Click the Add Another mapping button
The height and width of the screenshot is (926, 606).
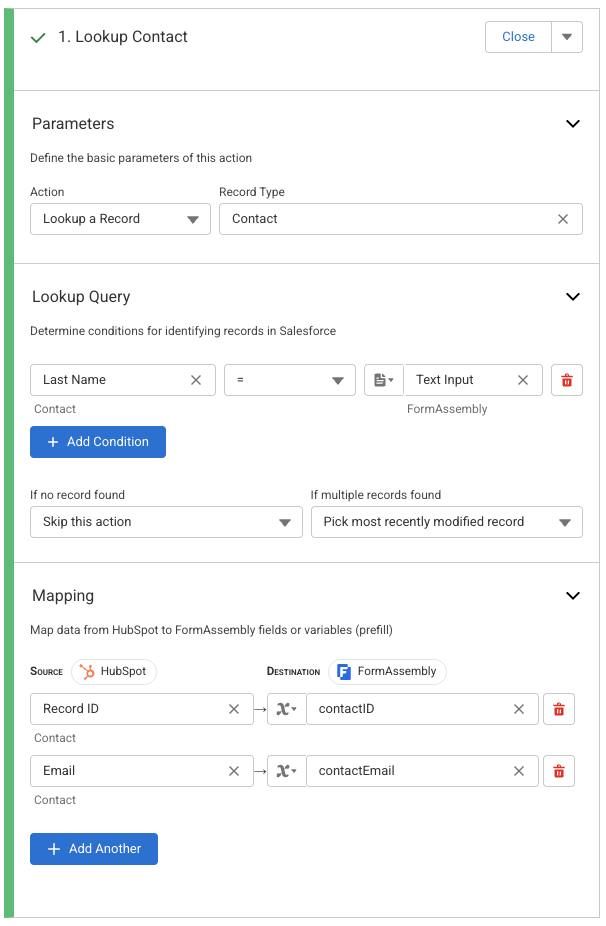click(94, 849)
